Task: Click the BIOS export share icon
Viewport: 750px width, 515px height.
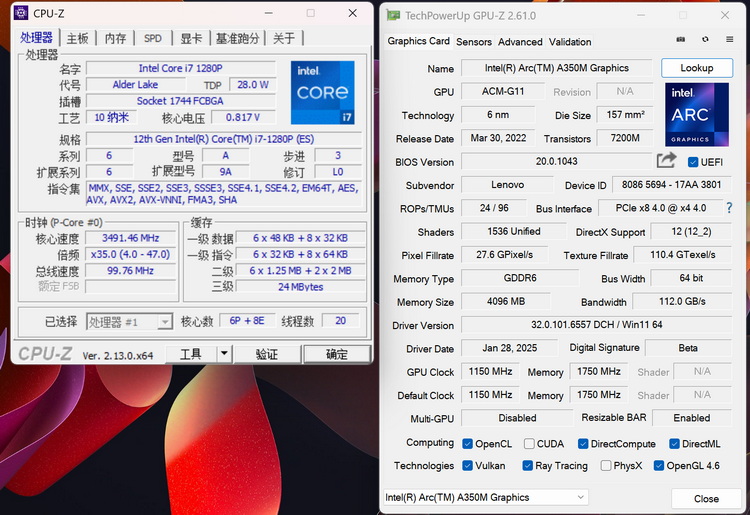Action: click(x=666, y=160)
